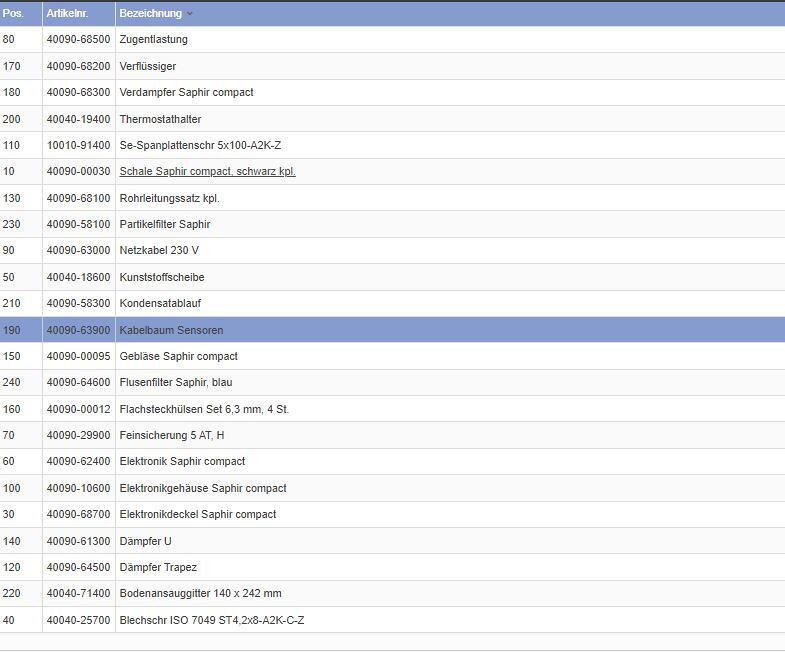Select Netzkabel 230 V entry
Viewport: 785px width, 652px height.
tap(158, 250)
